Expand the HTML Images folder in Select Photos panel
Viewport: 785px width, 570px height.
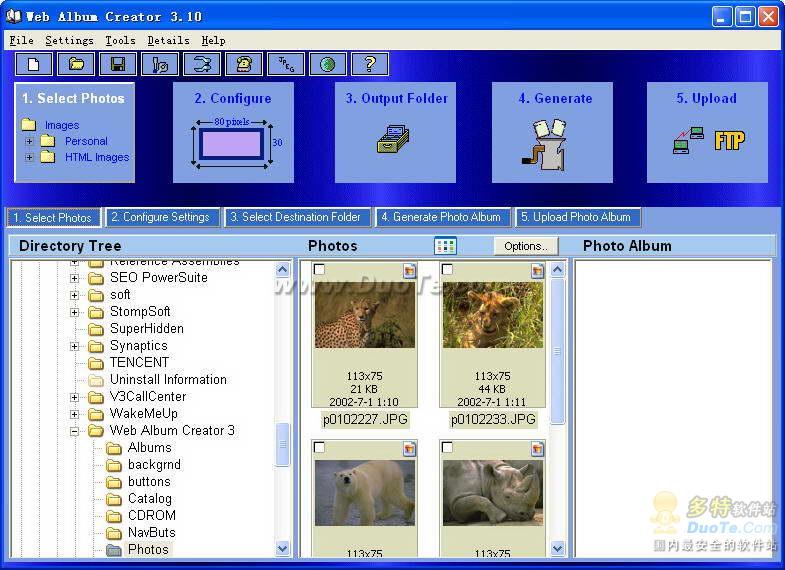click(29, 157)
